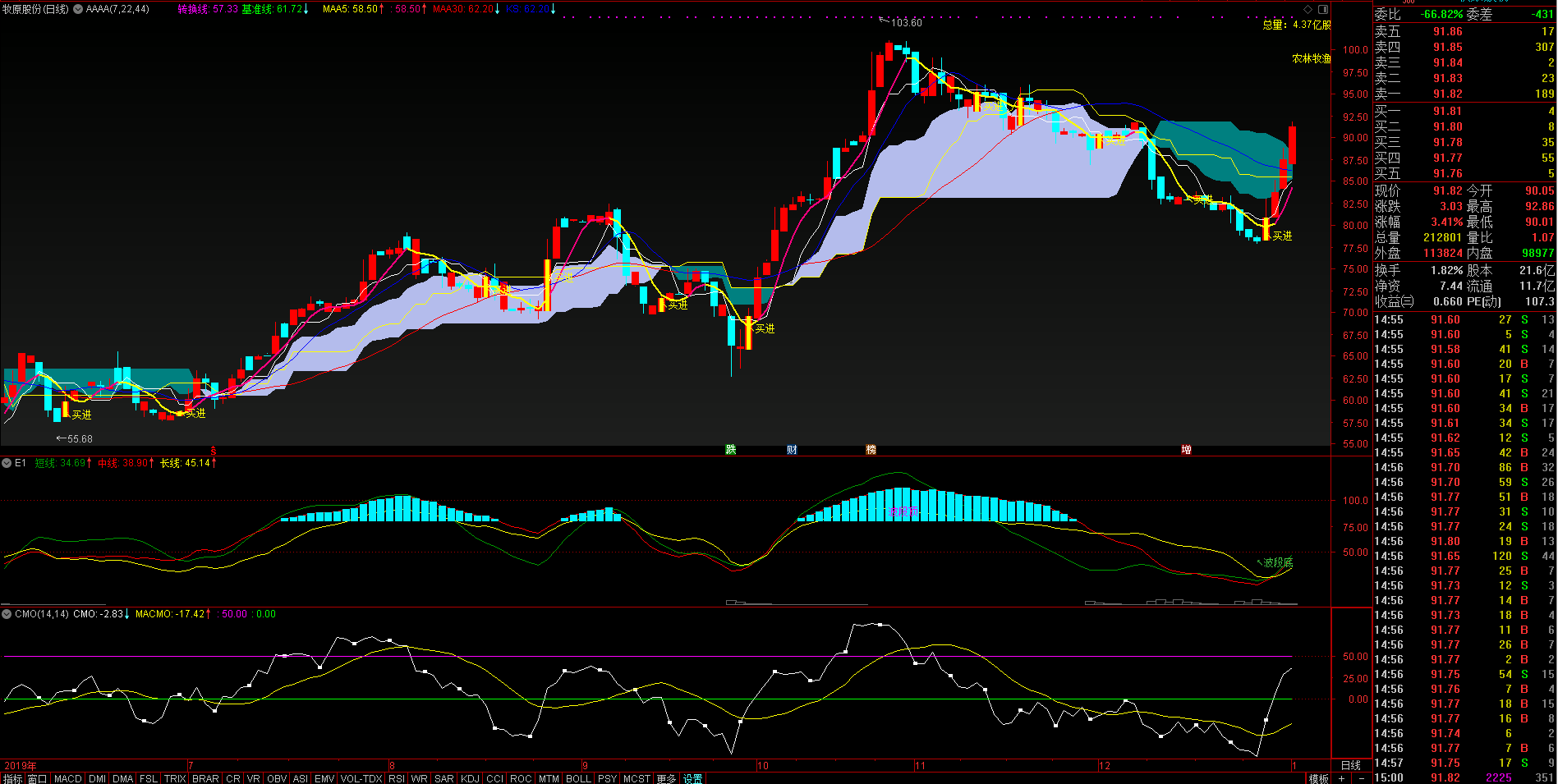Select the 买五 91.76 order row
Viewport: 1558px width, 784px height.
[1465, 173]
